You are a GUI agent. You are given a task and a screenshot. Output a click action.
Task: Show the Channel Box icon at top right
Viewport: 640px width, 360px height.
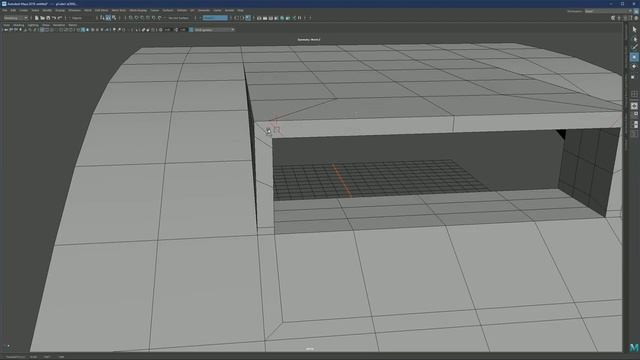click(636, 18)
